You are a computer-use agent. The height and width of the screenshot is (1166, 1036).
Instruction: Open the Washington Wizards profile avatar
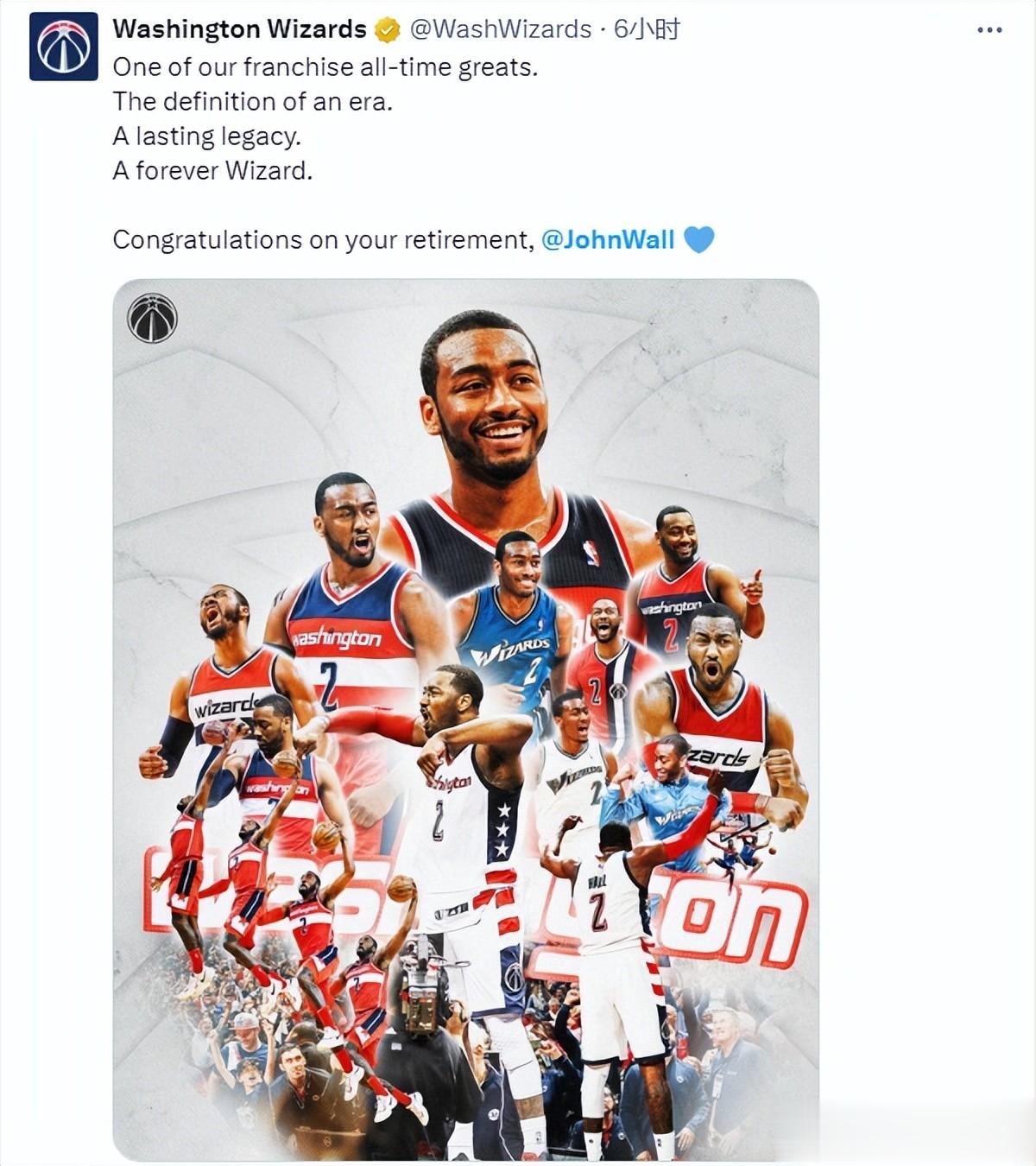pos(64,47)
